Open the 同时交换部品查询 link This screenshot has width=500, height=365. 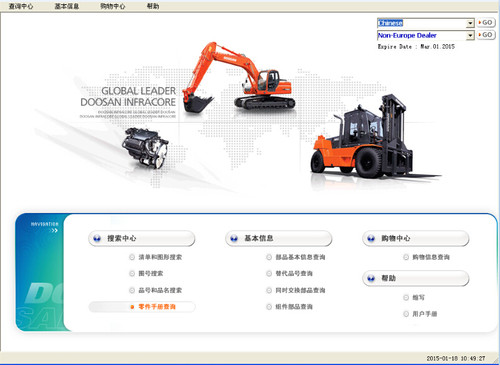pyautogui.click(x=300, y=290)
